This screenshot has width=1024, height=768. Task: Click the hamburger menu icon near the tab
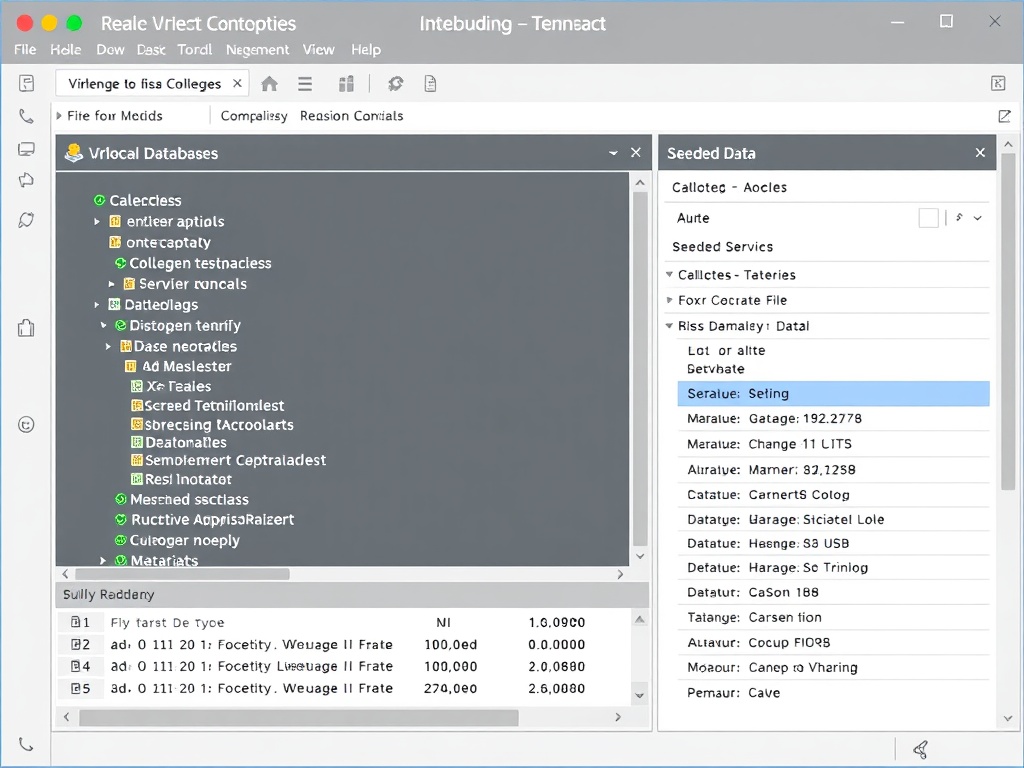pos(305,84)
